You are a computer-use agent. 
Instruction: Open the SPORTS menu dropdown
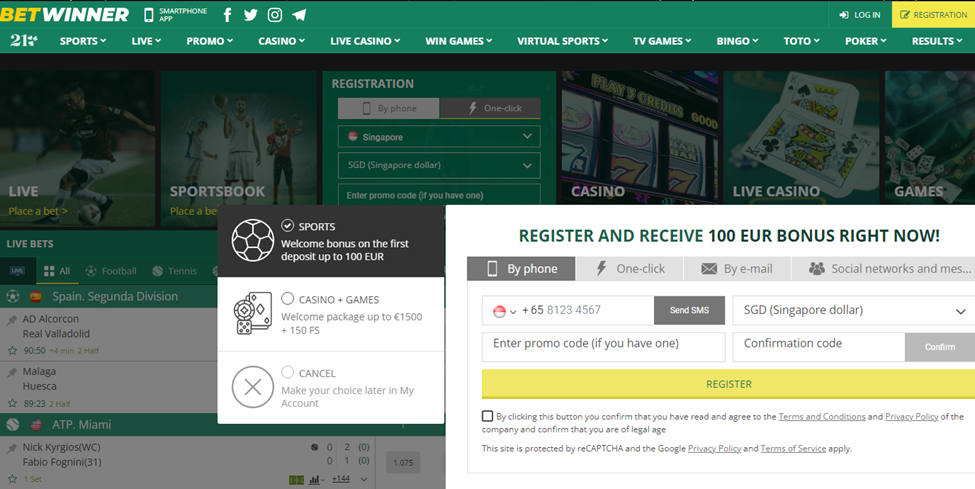point(83,41)
